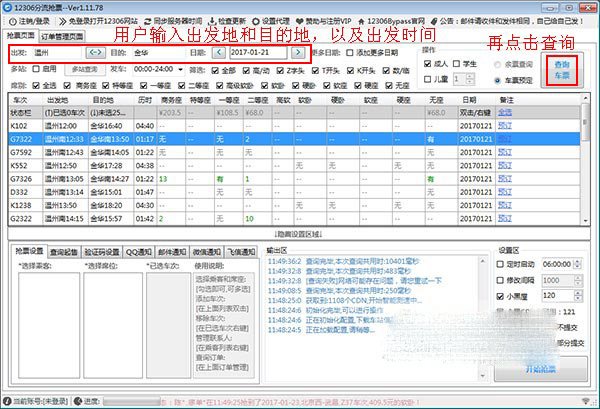Collapse settings via 隐藏设置区域 bar

tap(298, 232)
